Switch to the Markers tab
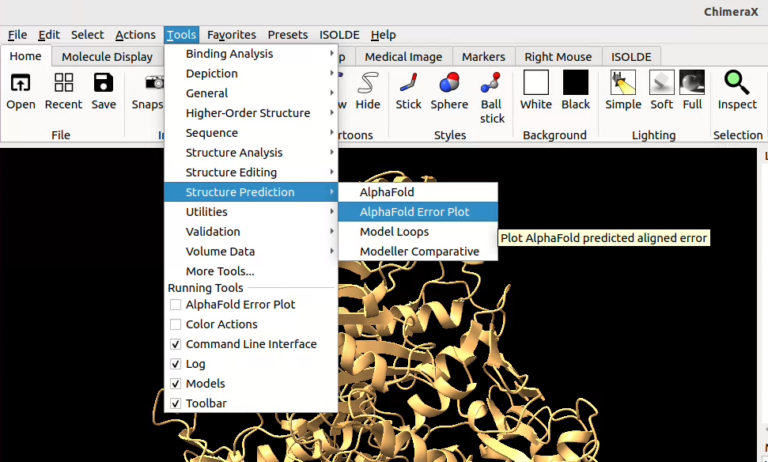 [483, 57]
